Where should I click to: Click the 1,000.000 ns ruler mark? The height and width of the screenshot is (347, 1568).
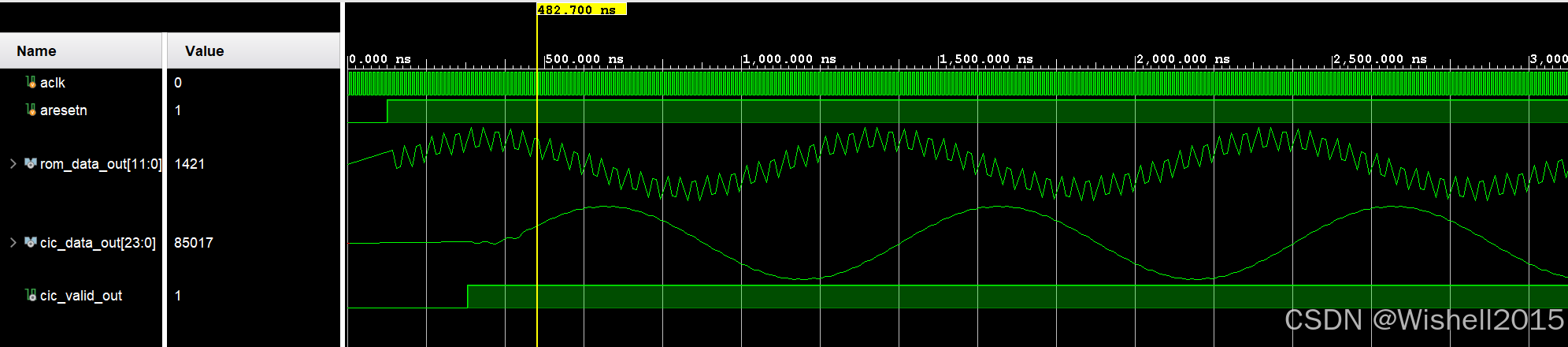(789, 59)
